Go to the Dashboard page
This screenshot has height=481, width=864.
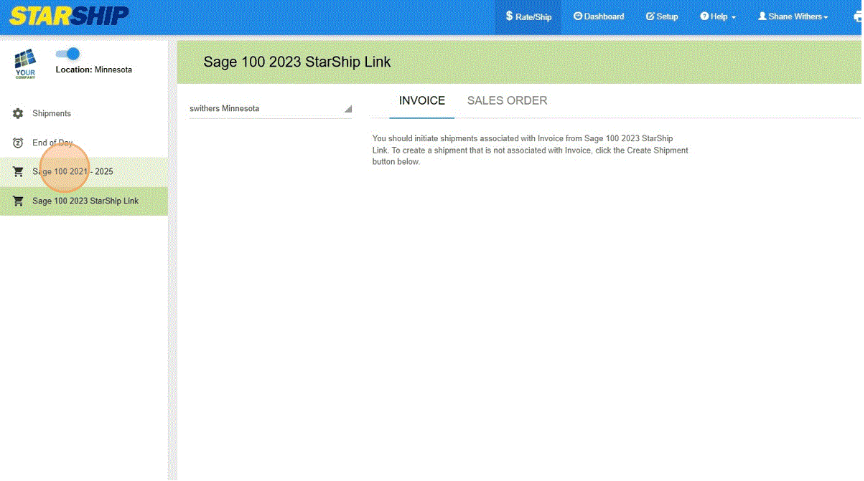[598, 17]
